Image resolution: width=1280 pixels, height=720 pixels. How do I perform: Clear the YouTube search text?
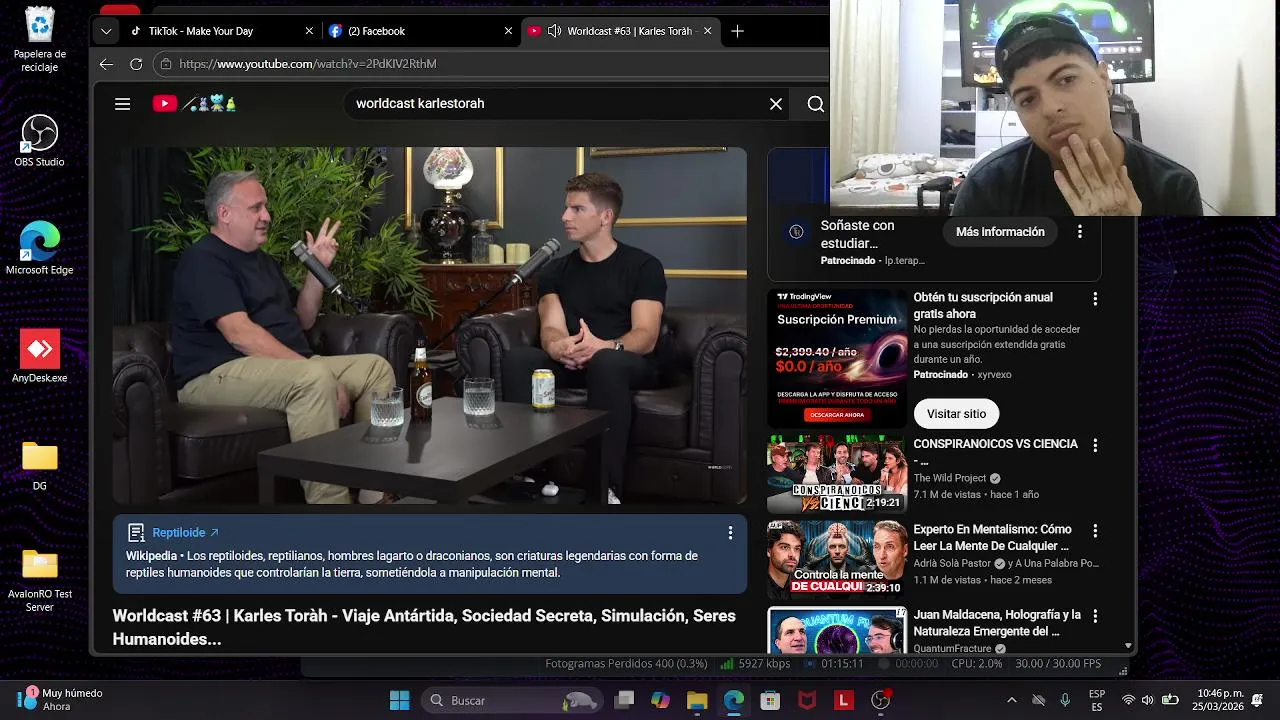pos(775,104)
